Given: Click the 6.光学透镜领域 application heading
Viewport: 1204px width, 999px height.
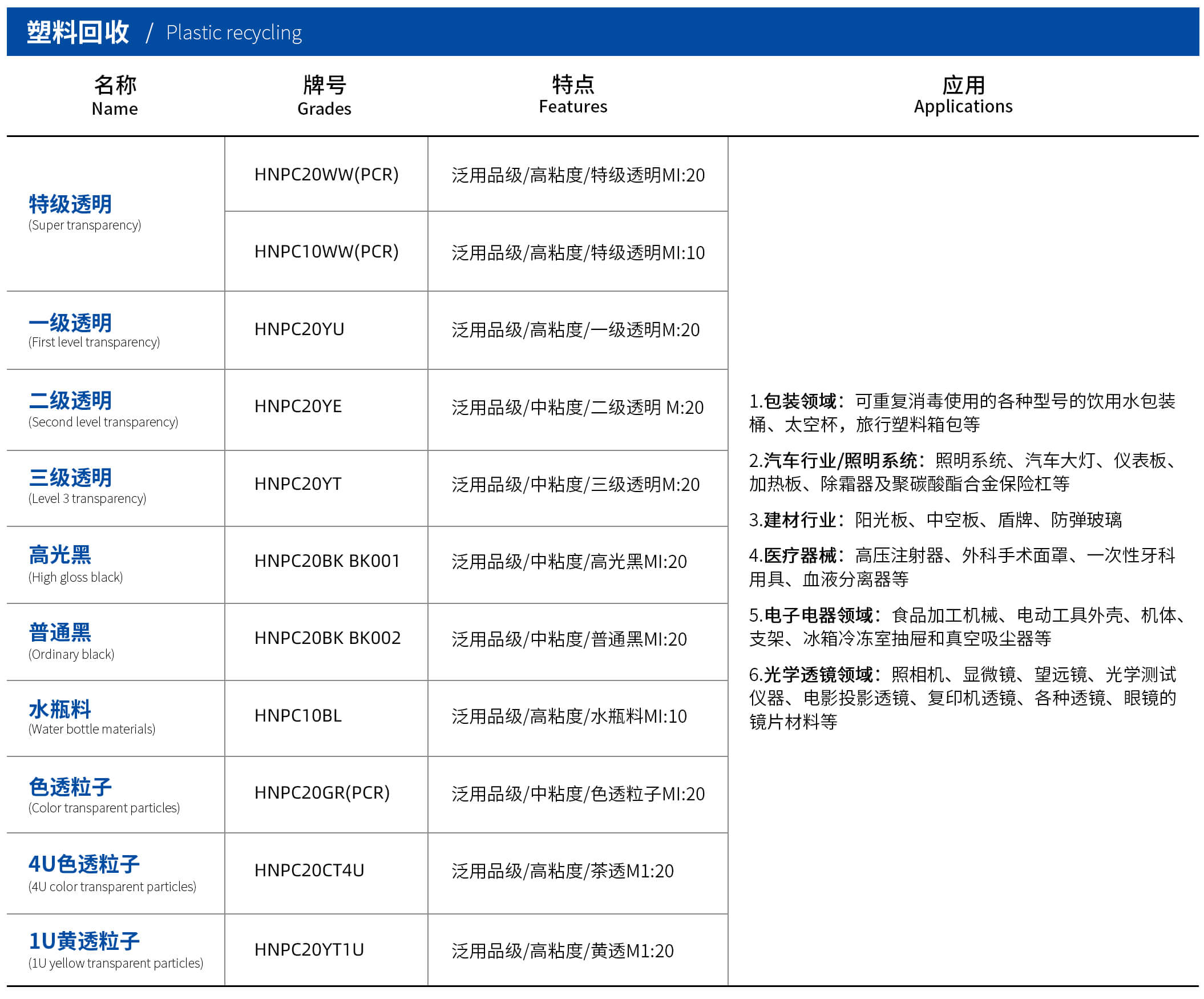Looking at the screenshot, I should [x=811, y=674].
